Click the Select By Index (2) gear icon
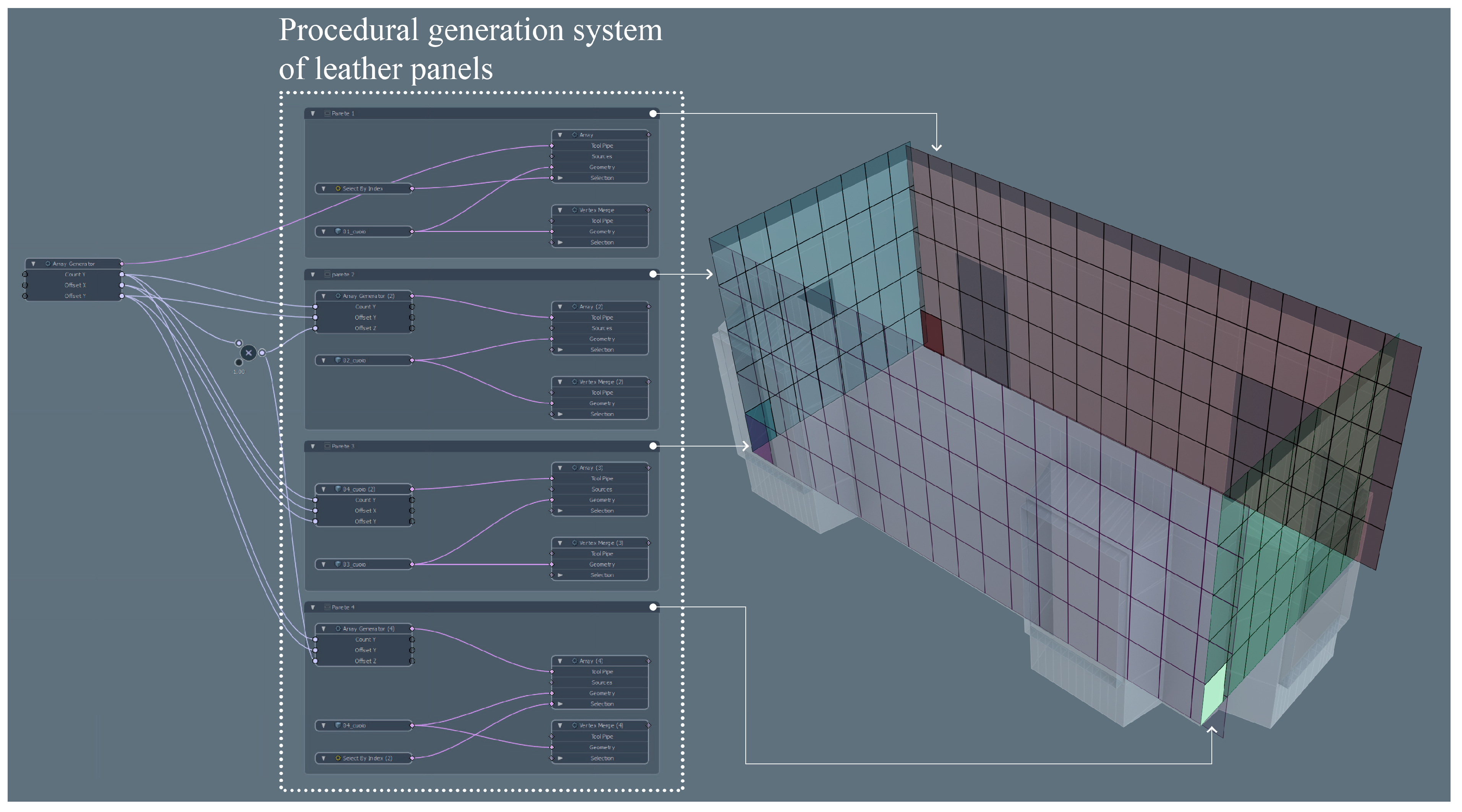The height and width of the screenshot is (812, 1462). tap(338, 758)
